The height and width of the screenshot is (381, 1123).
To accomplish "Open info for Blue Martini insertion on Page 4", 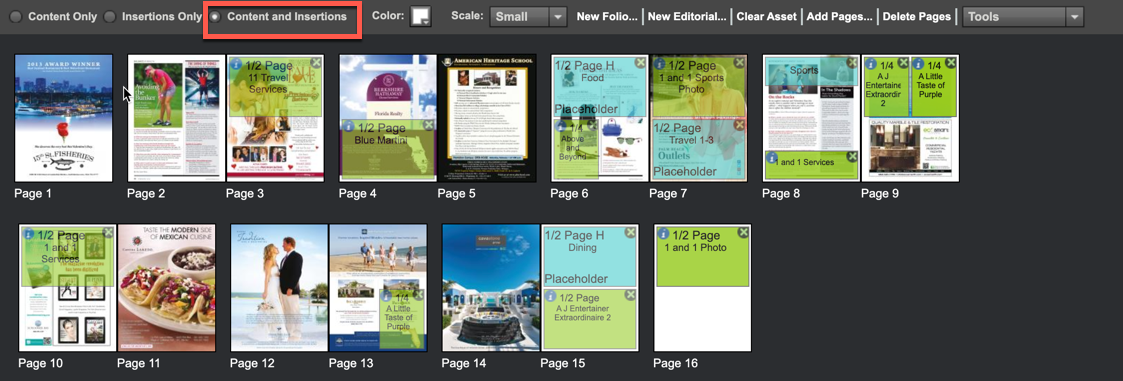I will 349,126.
